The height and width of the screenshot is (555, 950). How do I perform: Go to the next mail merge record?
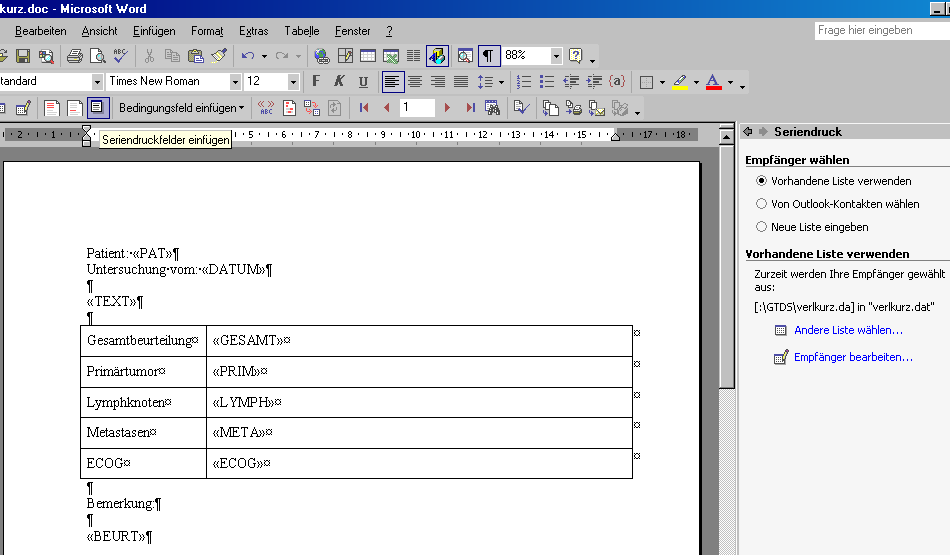447,108
